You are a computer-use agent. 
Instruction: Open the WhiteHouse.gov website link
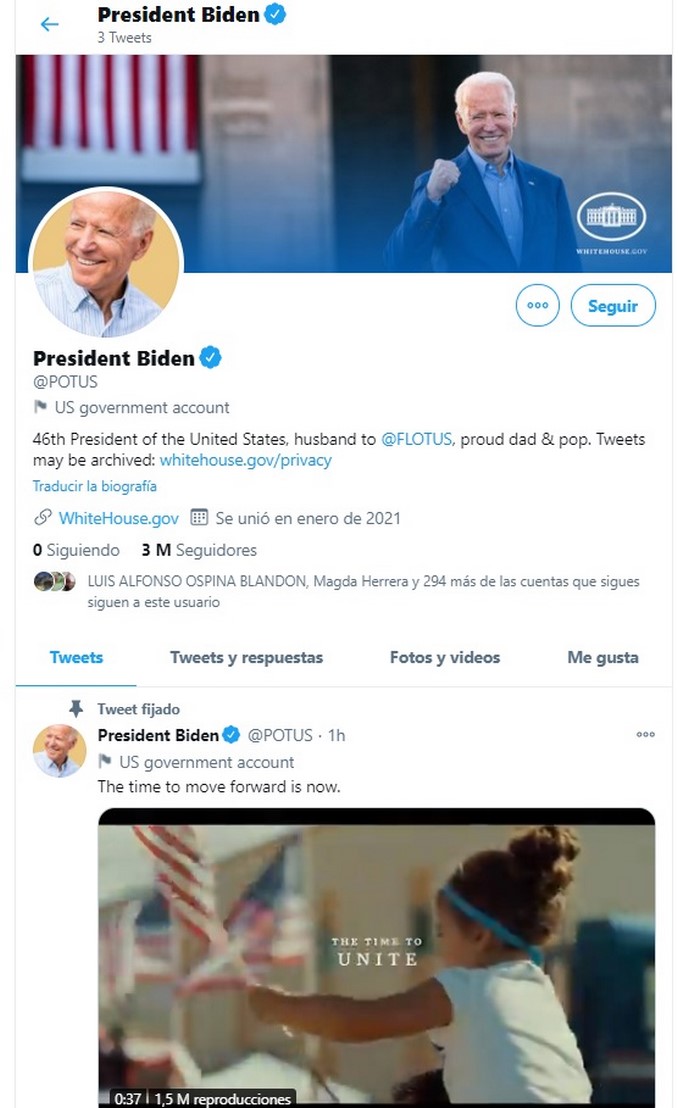118,518
